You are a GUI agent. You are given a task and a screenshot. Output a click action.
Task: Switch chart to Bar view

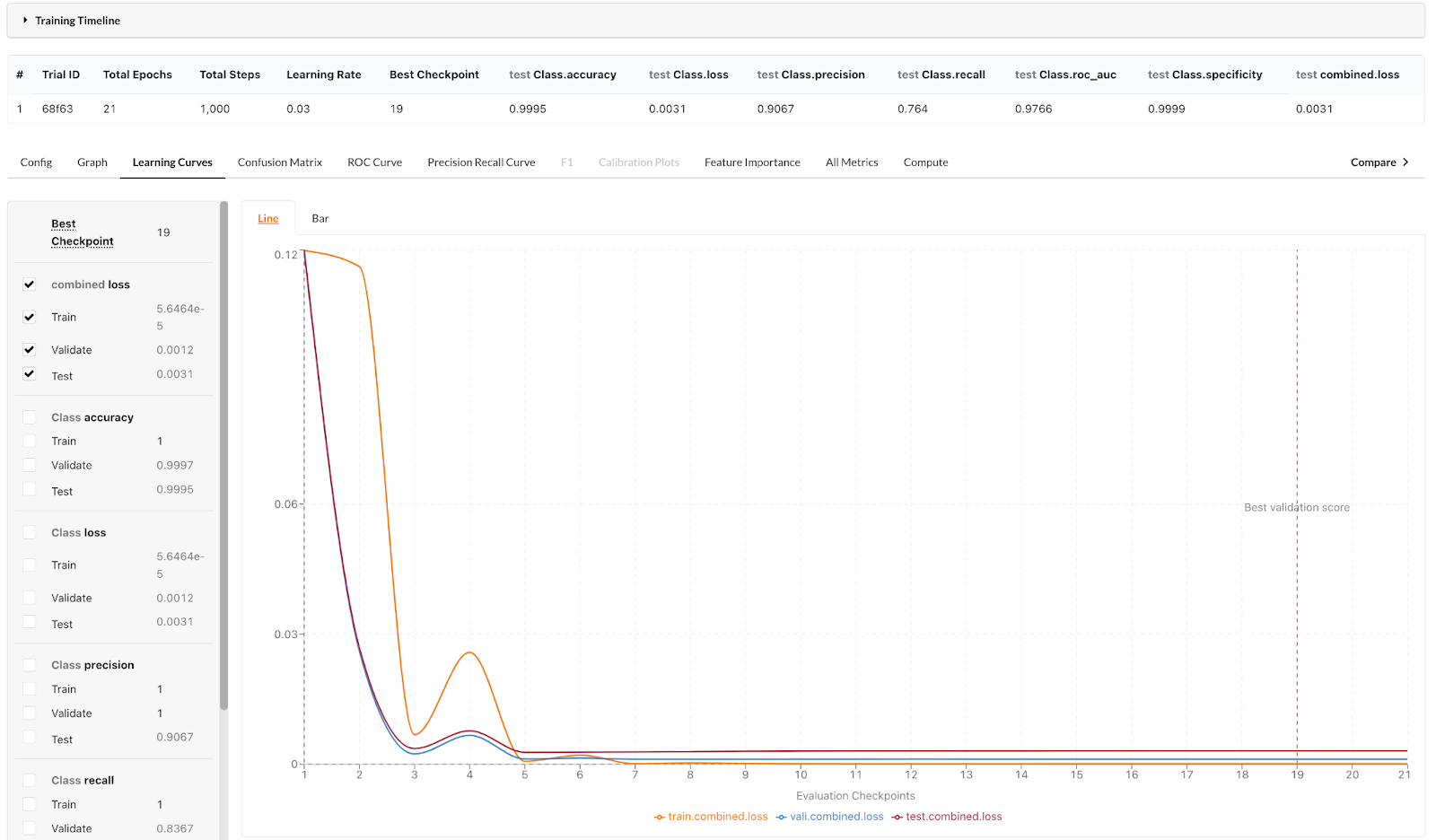320,219
